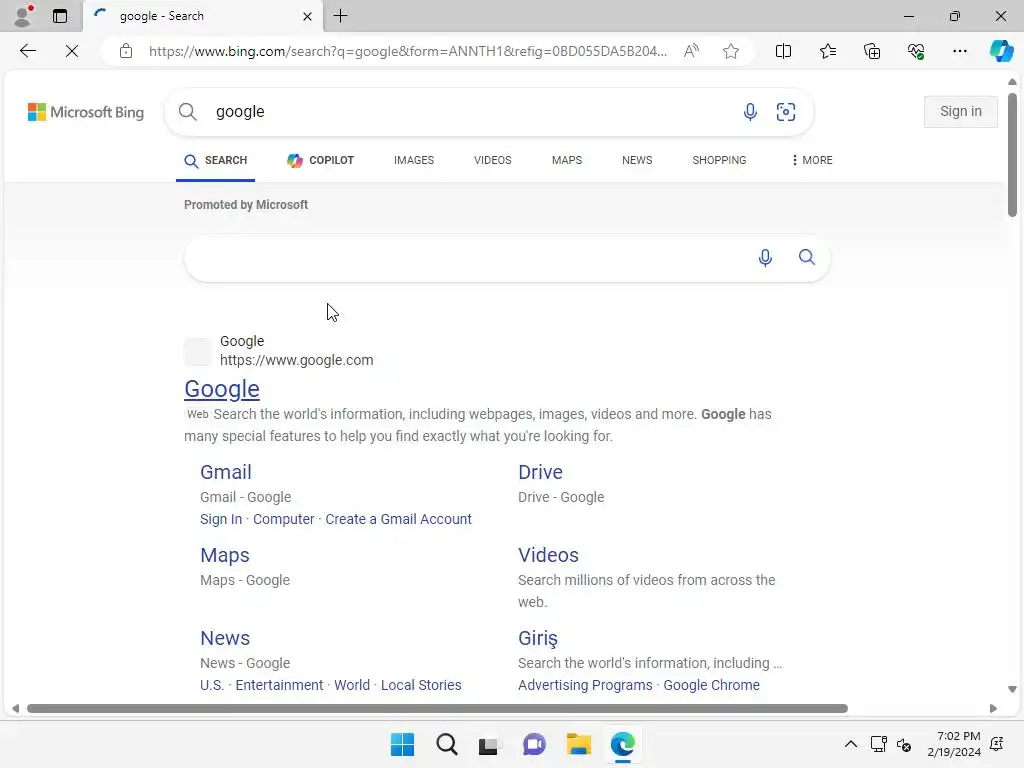Expand the MORE menu

coord(812,161)
